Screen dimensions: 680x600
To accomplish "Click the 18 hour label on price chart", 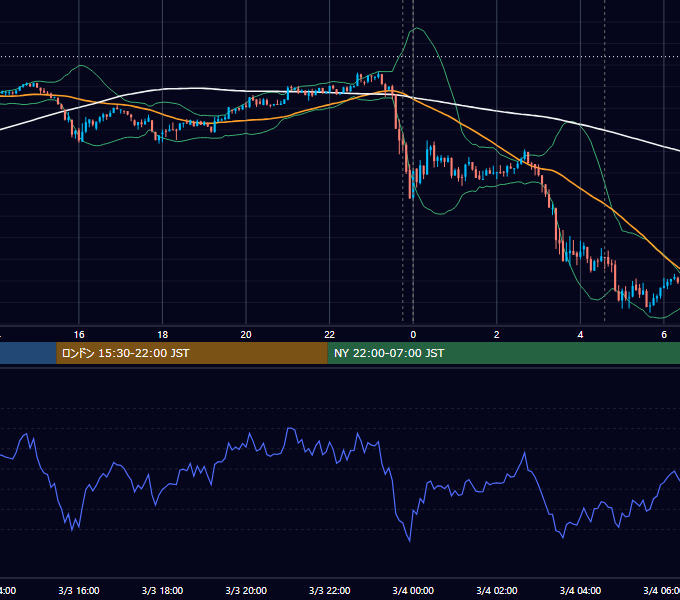I will (163, 335).
